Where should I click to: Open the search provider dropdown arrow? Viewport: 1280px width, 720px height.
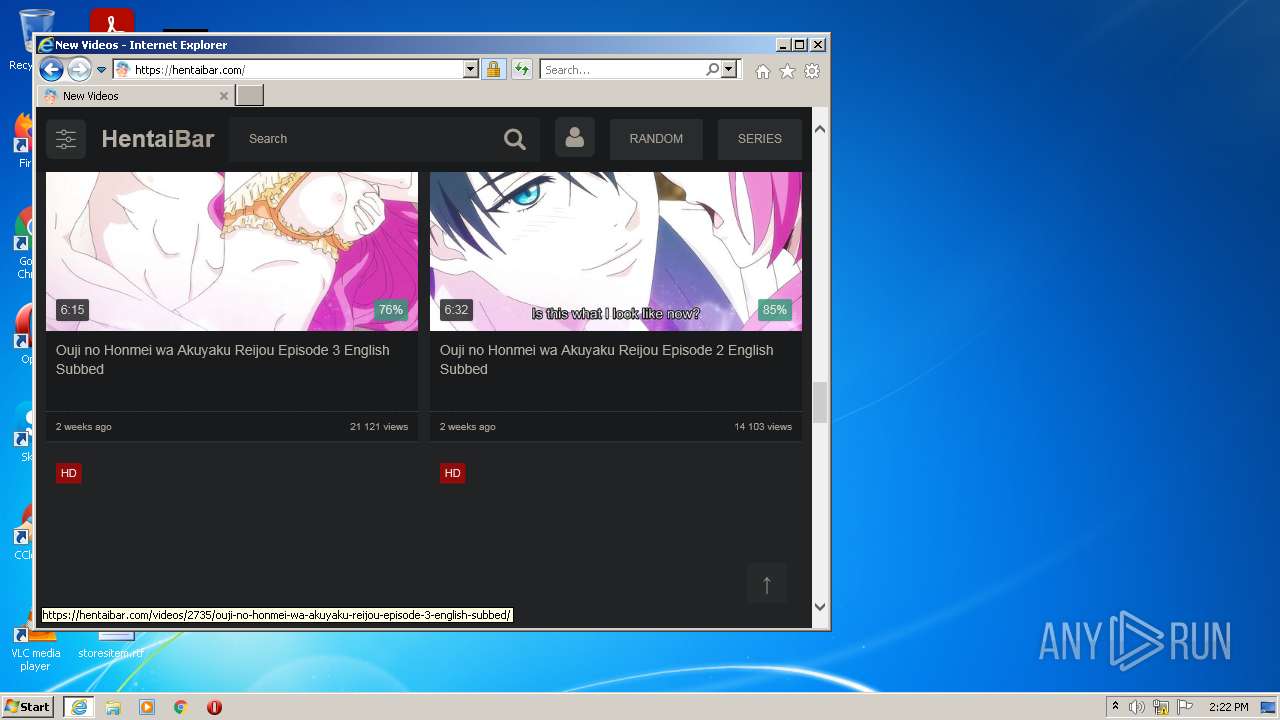(x=729, y=70)
